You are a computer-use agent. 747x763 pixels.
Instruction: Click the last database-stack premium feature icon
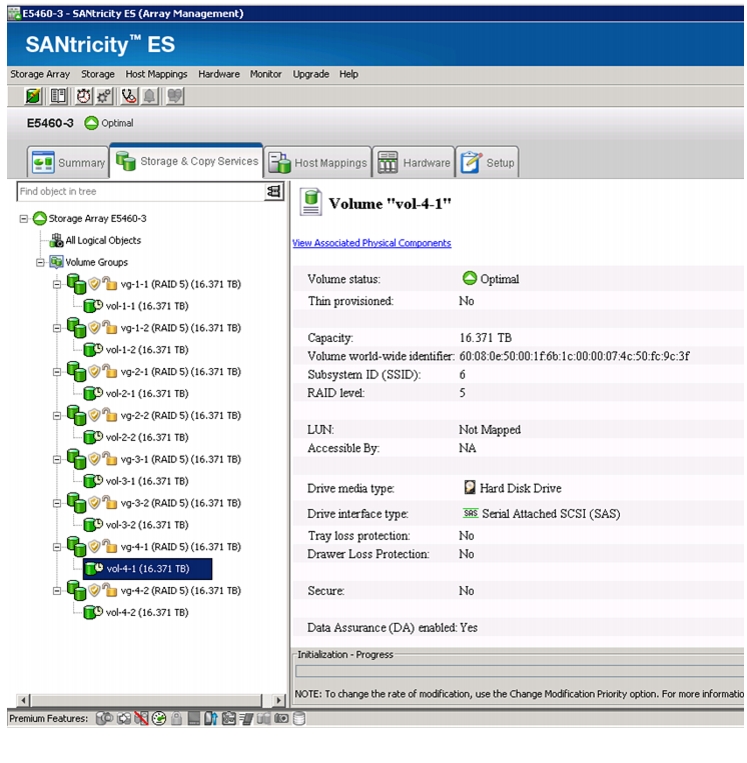coord(299,718)
